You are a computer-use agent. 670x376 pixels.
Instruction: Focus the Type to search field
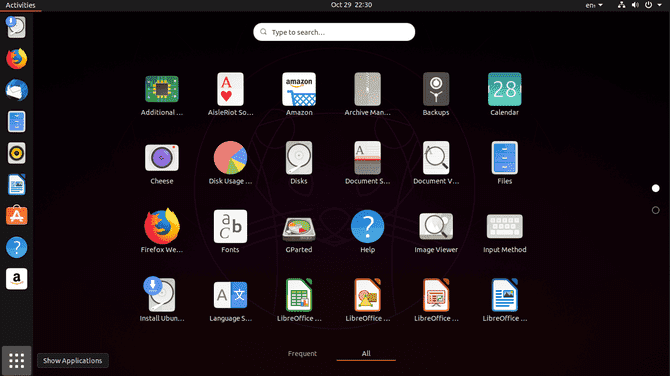[x=334, y=32]
